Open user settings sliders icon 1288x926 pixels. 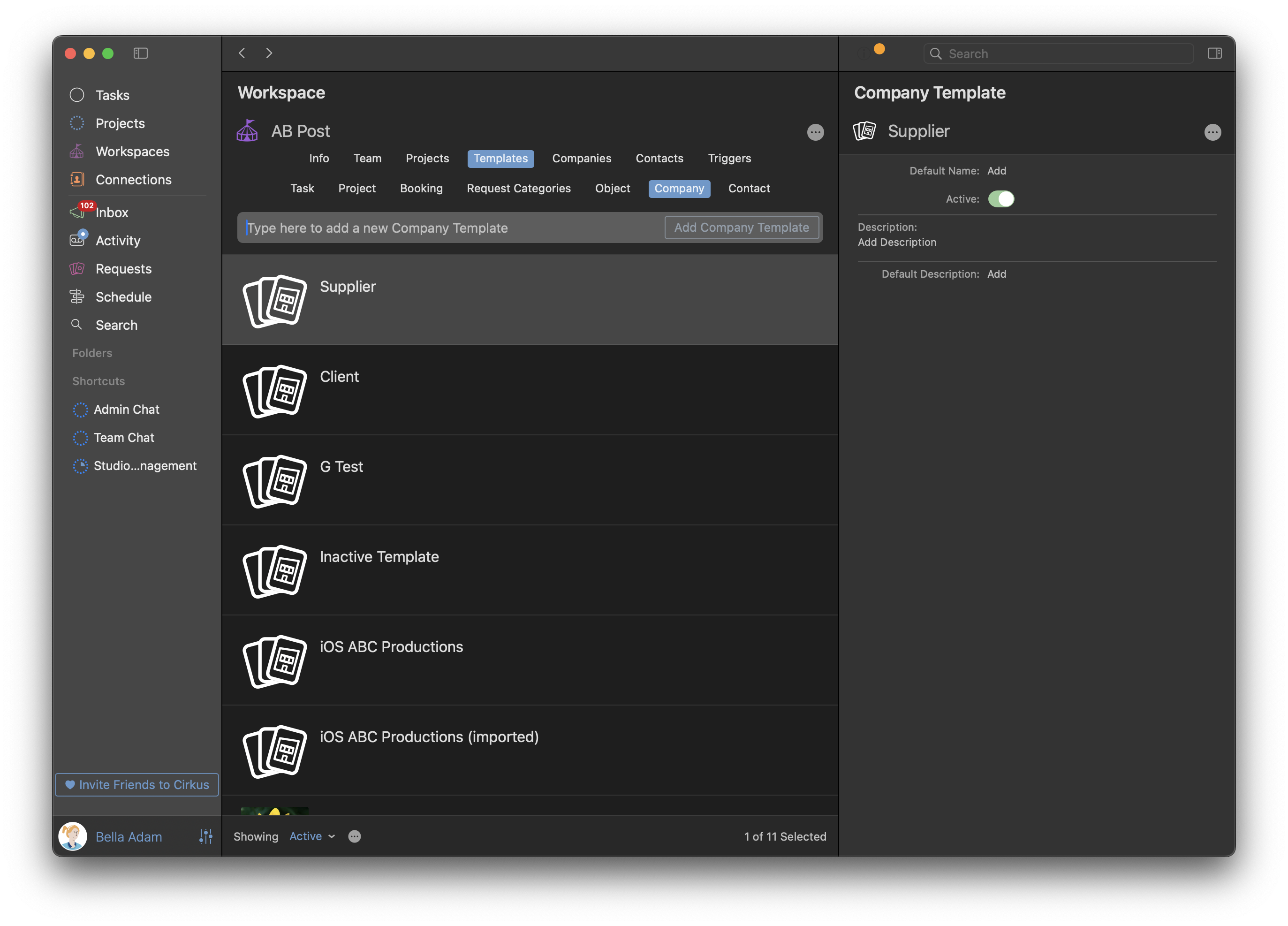point(205,836)
